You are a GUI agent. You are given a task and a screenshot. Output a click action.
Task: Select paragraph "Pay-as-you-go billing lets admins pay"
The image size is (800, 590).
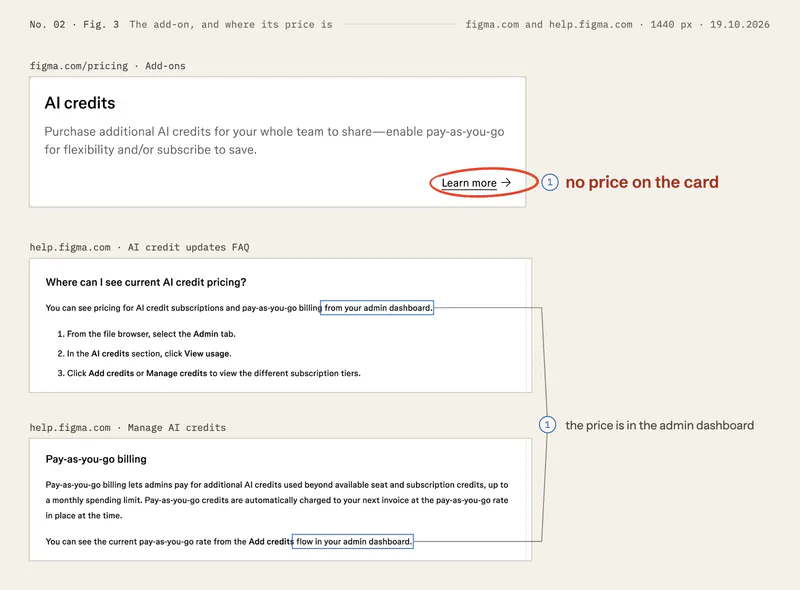point(277,500)
